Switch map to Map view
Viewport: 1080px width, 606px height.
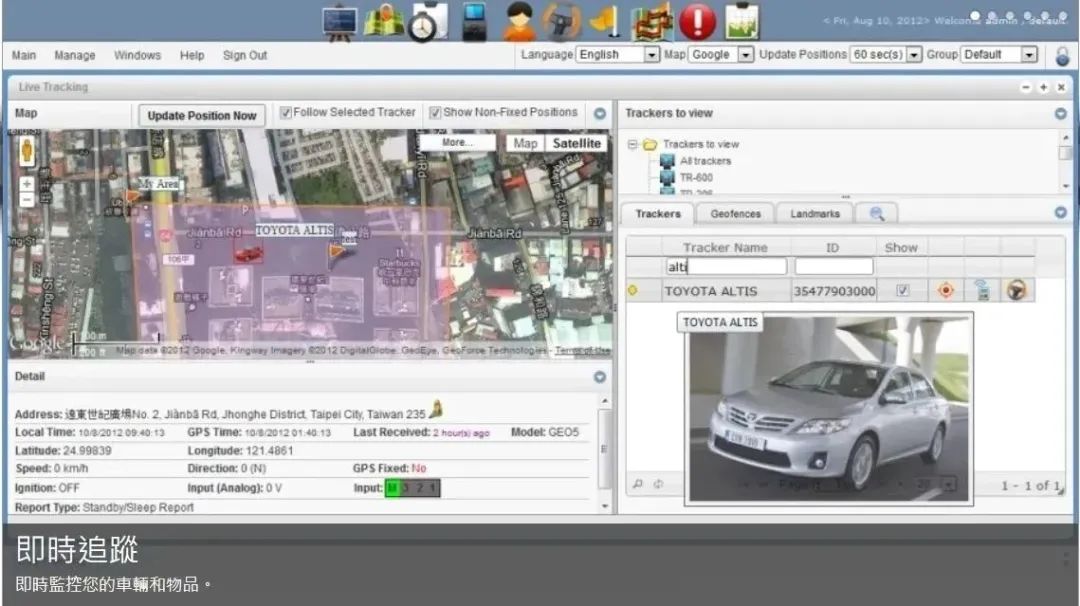pyautogui.click(x=525, y=143)
